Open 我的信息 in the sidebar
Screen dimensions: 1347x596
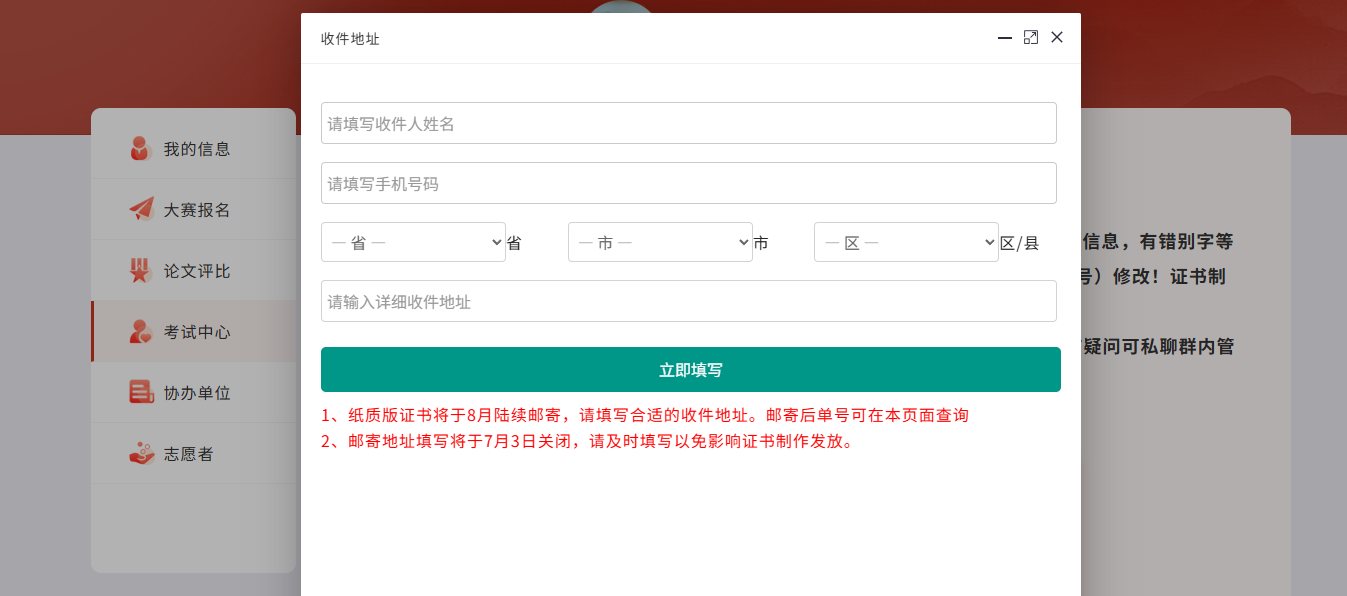[x=193, y=149]
